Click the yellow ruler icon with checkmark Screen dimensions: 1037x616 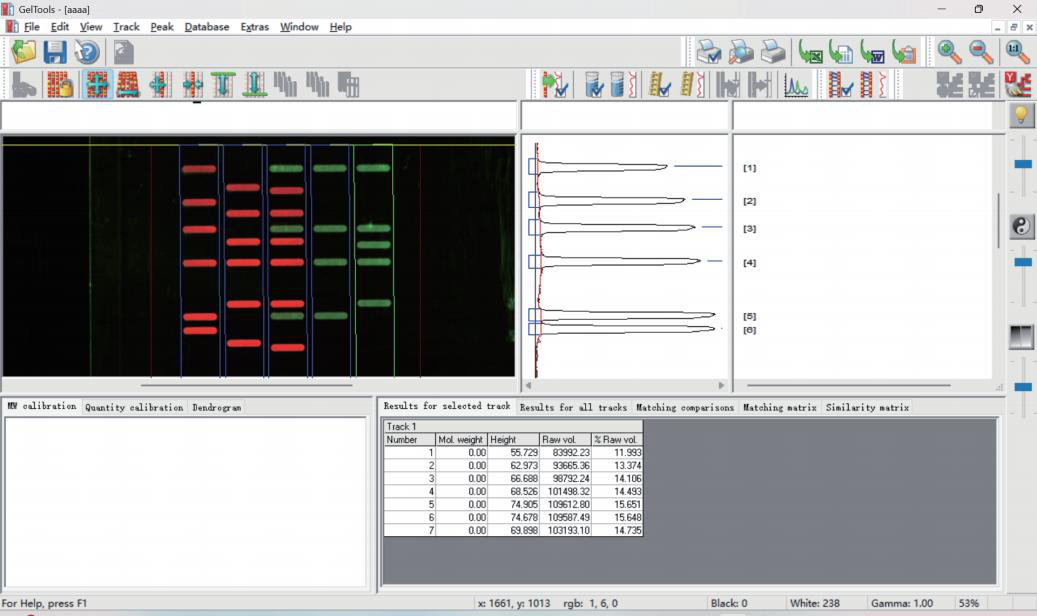pyautogui.click(x=659, y=85)
